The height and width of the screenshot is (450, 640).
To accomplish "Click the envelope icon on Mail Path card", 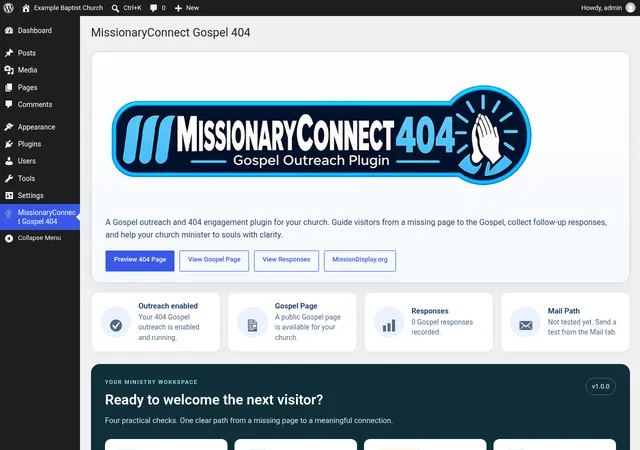I will (526, 325).
